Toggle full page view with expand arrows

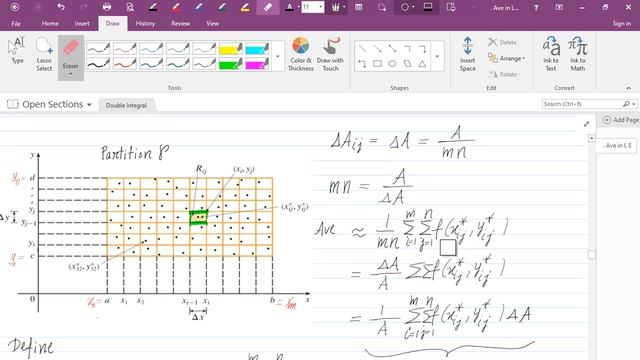pos(587,124)
